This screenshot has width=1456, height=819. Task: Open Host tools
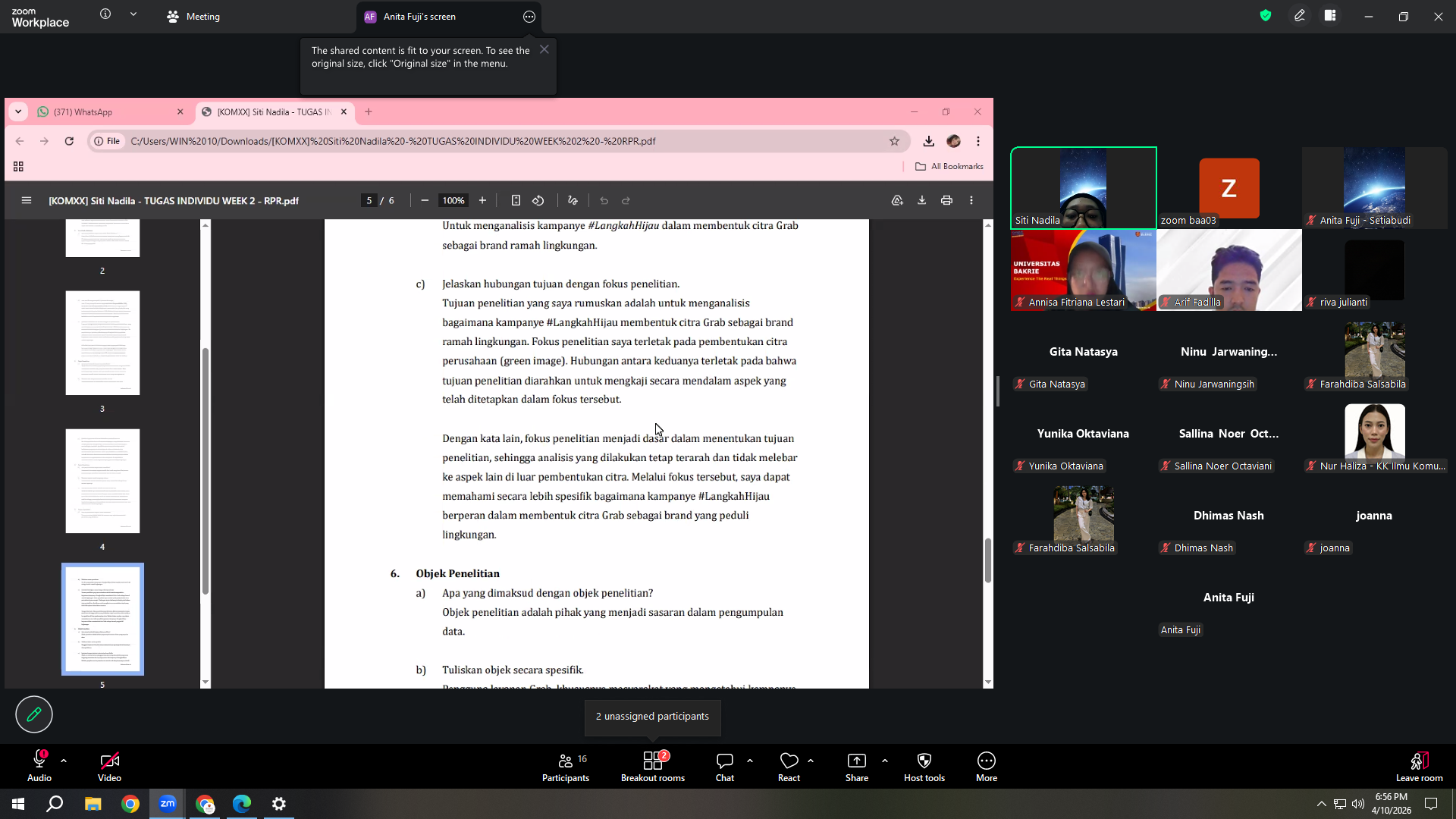(924, 767)
